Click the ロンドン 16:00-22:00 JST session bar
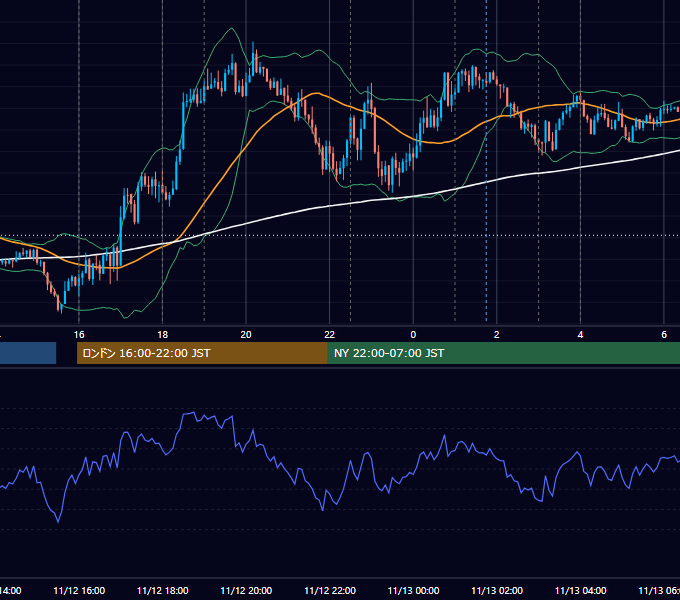 click(x=202, y=353)
